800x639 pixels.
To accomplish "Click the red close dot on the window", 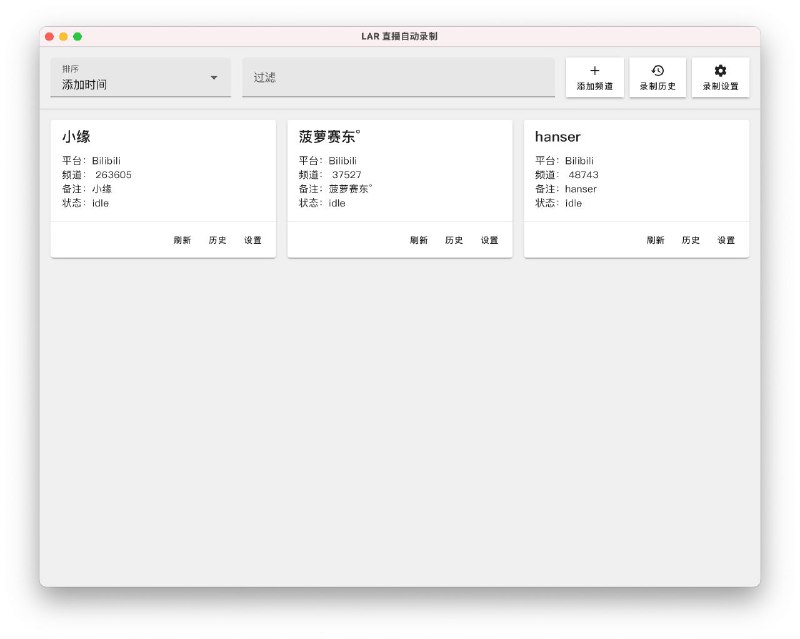I will point(49,36).
